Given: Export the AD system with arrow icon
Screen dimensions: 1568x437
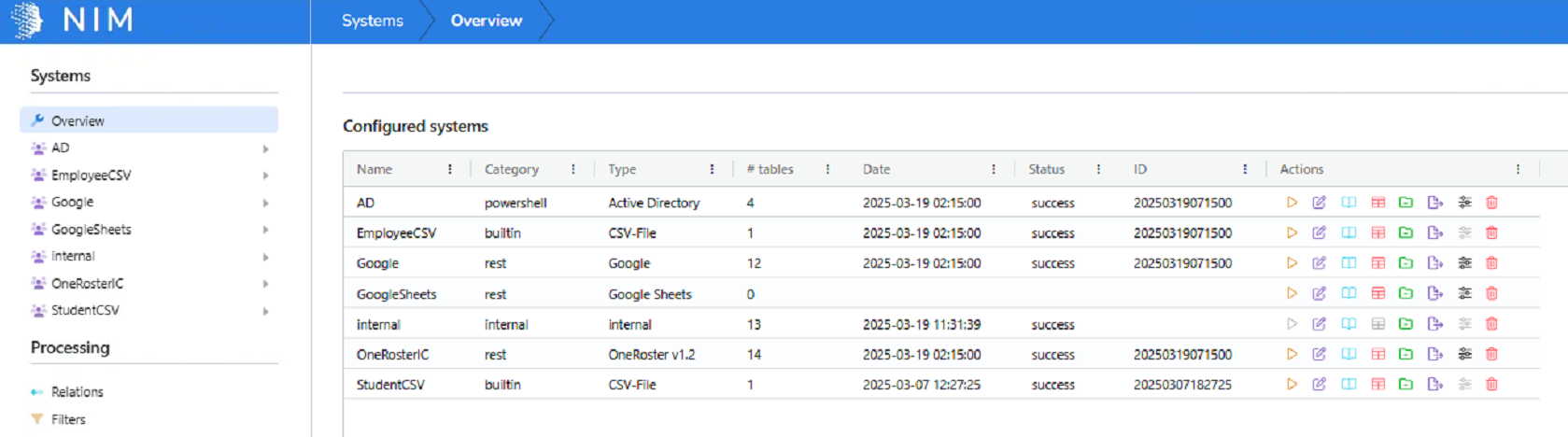Looking at the screenshot, I should click(x=1435, y=203).
